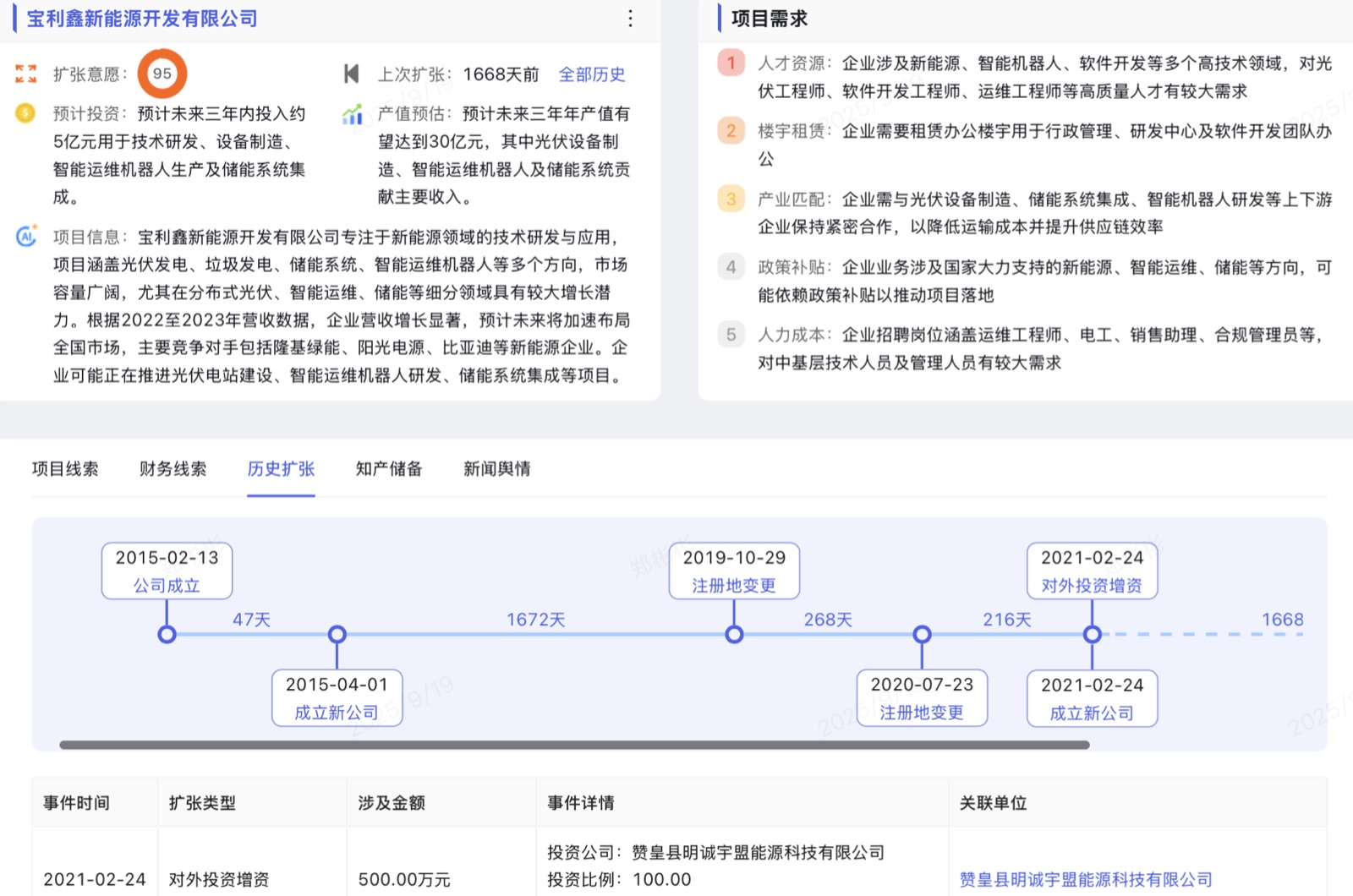Click the 项目需求 section heading
Screen dimensions: 1353x896
click(770, 19)
